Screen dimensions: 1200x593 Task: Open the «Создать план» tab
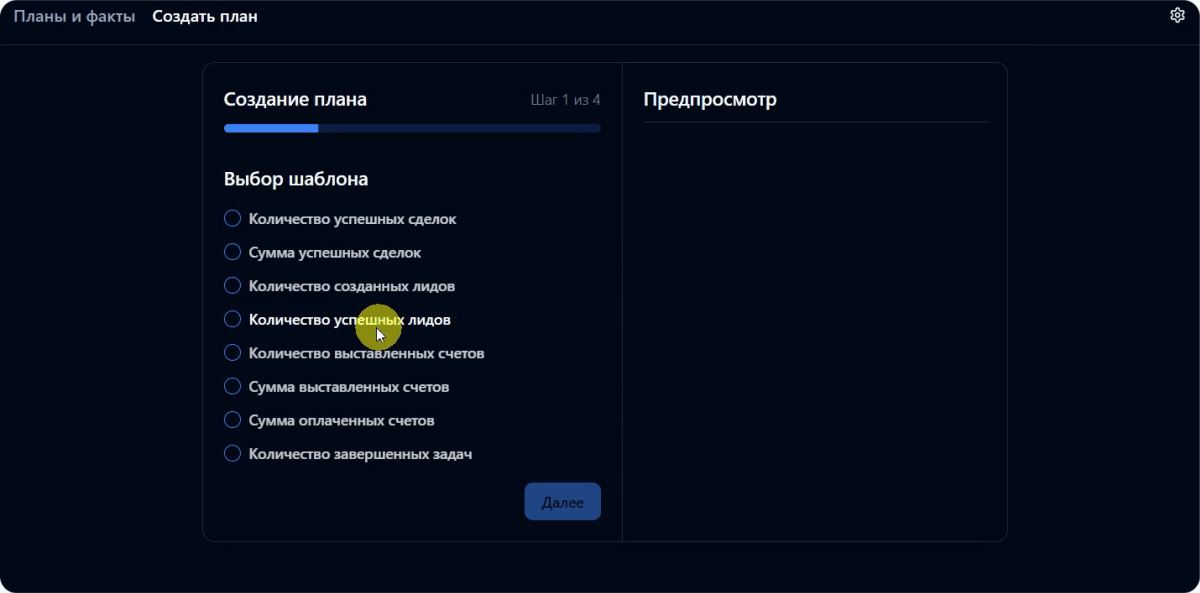(x=205, y=17)
